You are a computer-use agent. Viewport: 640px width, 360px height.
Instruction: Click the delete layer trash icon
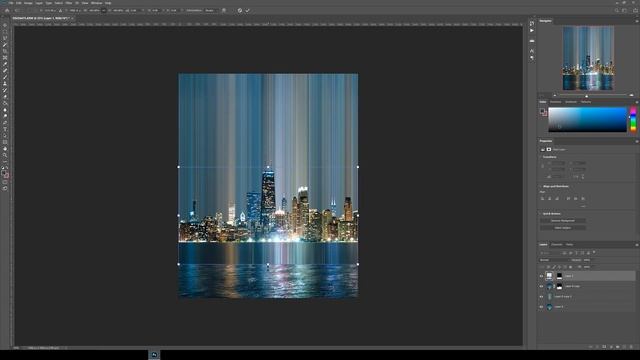click(x=631, y=347)
